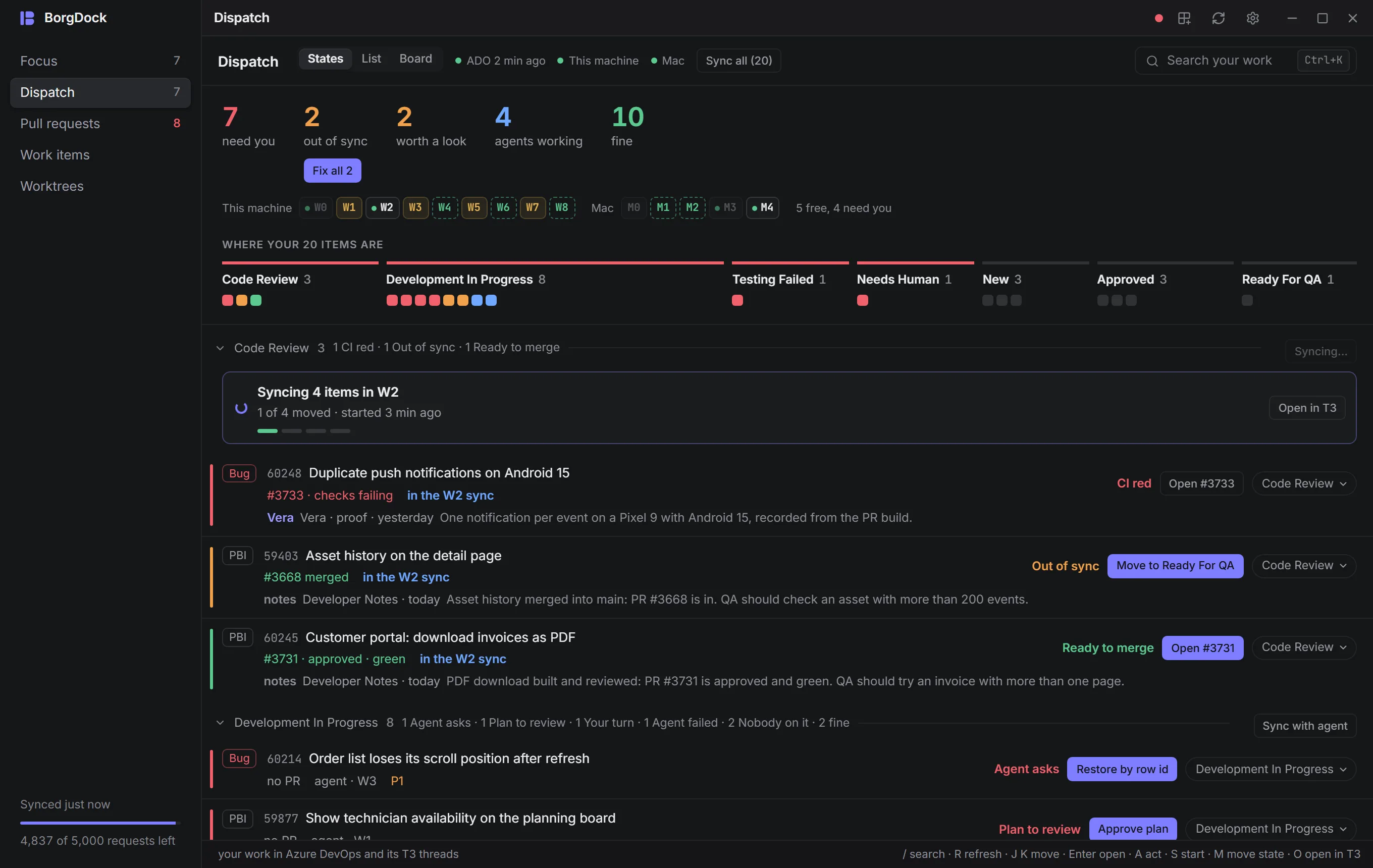1373x868 pixels.
Task: Open state dropdown for technician availability item
Action: pos(1271,829)
